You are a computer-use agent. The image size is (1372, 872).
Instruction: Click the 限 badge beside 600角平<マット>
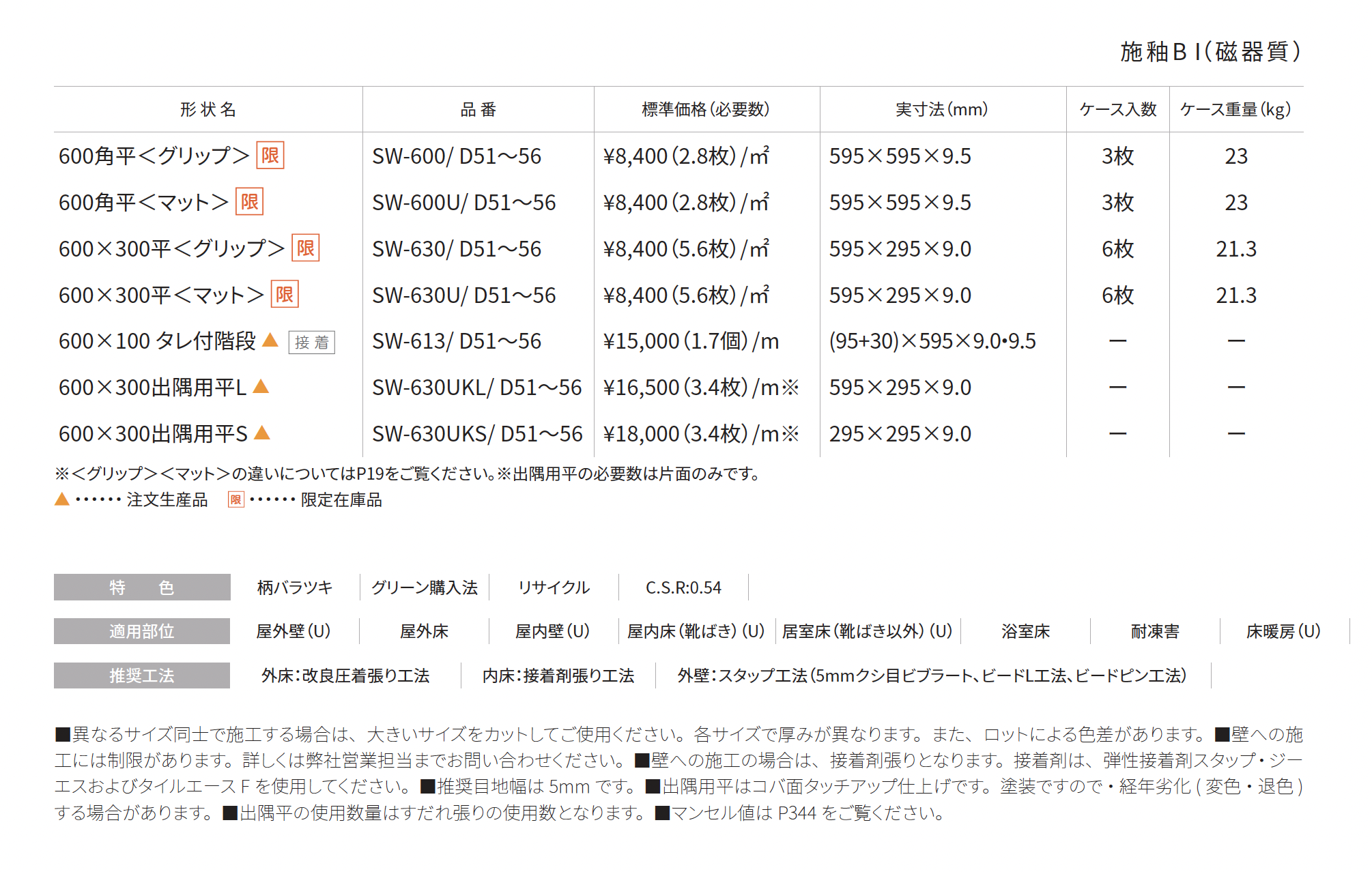click(249, 202)
